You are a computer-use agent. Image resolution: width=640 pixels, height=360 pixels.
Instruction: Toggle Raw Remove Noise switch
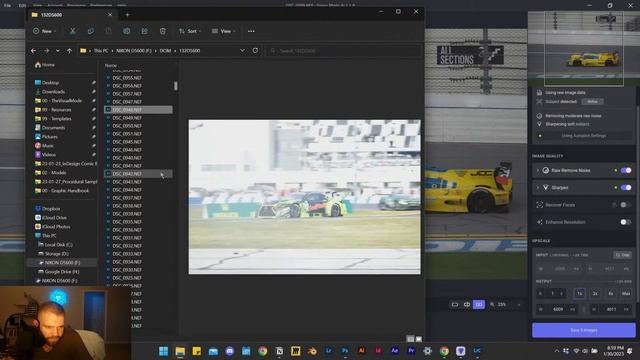point(626,170)
